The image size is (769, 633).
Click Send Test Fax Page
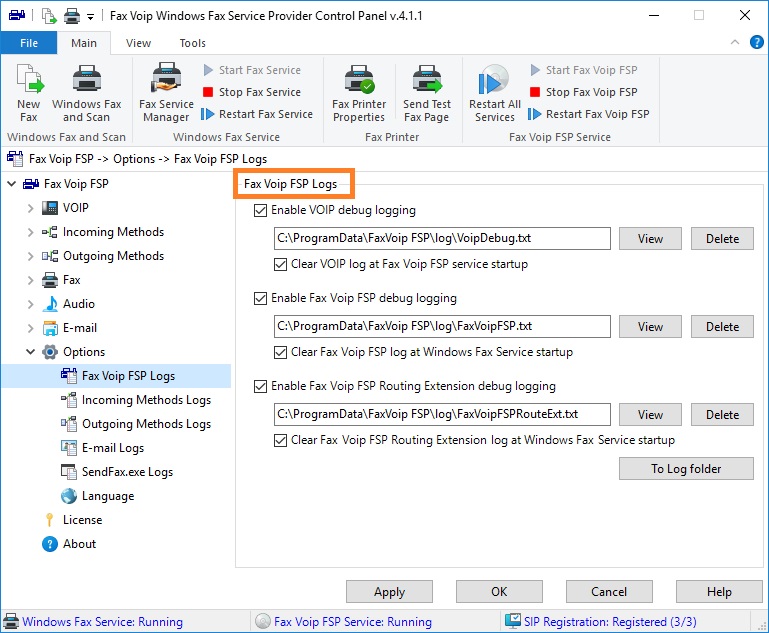pyautogui.click(x=427, y=93)
